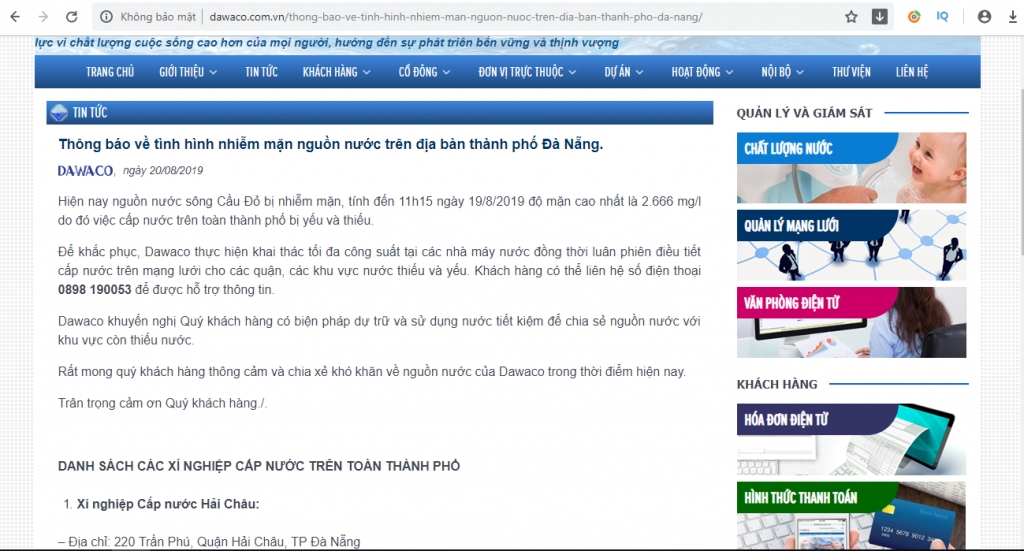Click the address '220 Trần Phú' line
The width and height of the screenshot is (1024, 551).
(x=209, y=542)
